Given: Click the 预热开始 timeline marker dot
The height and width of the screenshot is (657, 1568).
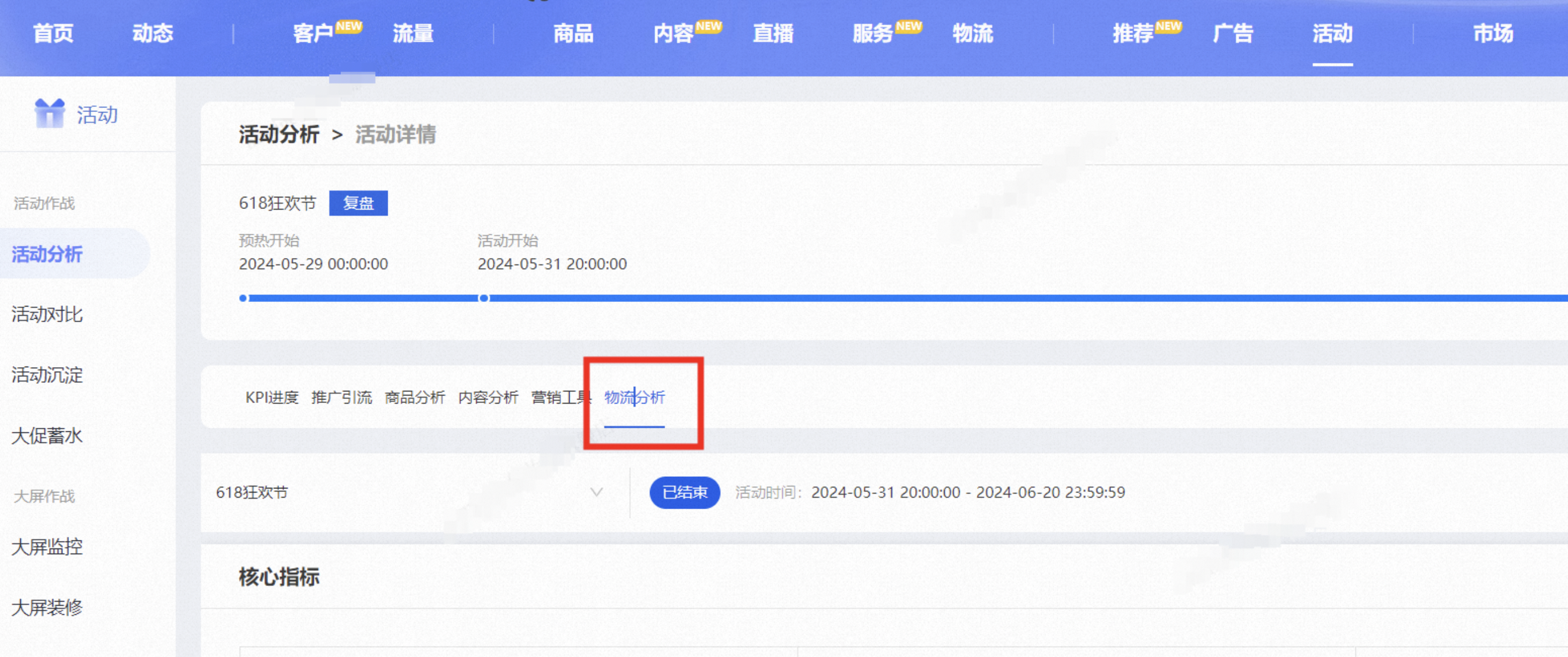Looking at the screenshot, I should click(243, 298).
